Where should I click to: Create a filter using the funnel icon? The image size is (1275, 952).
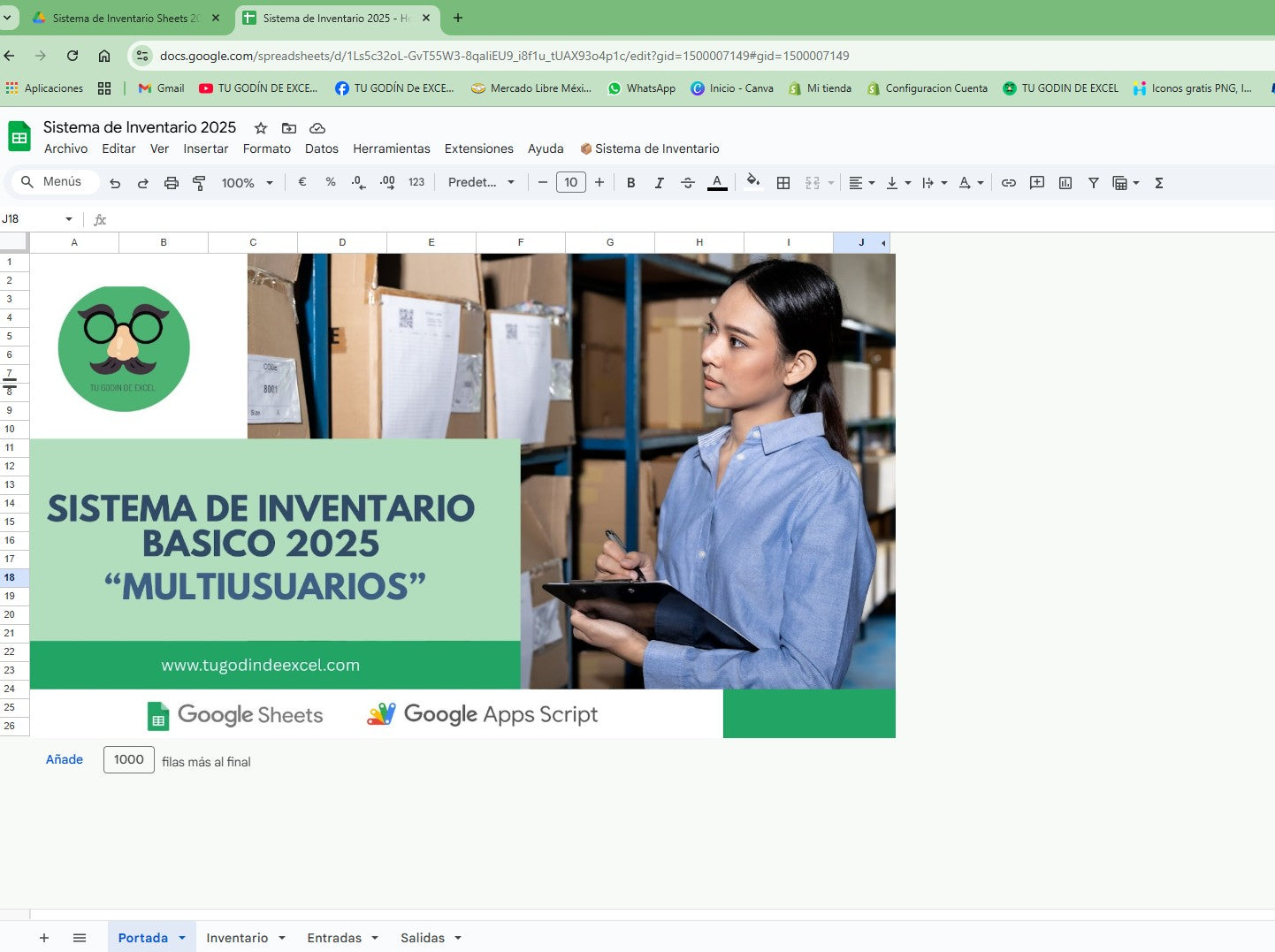(x=1094, y=183)
